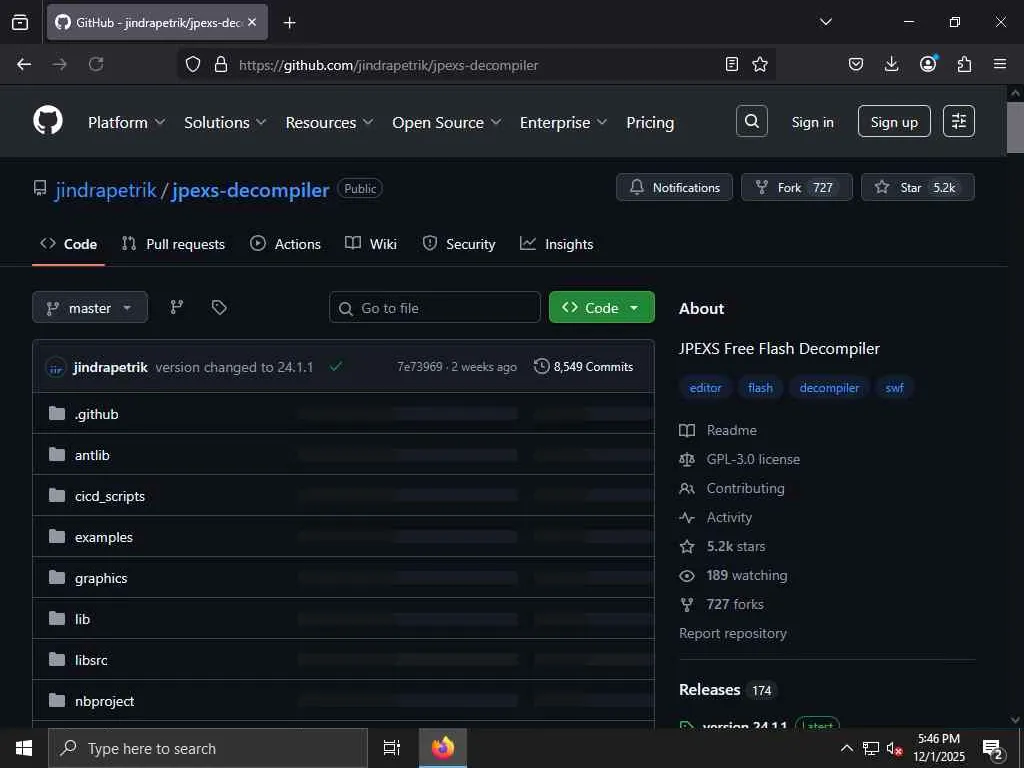Click the Sign up button
Viewport: 1024px width, 768px height.
[x=894, y=121]
